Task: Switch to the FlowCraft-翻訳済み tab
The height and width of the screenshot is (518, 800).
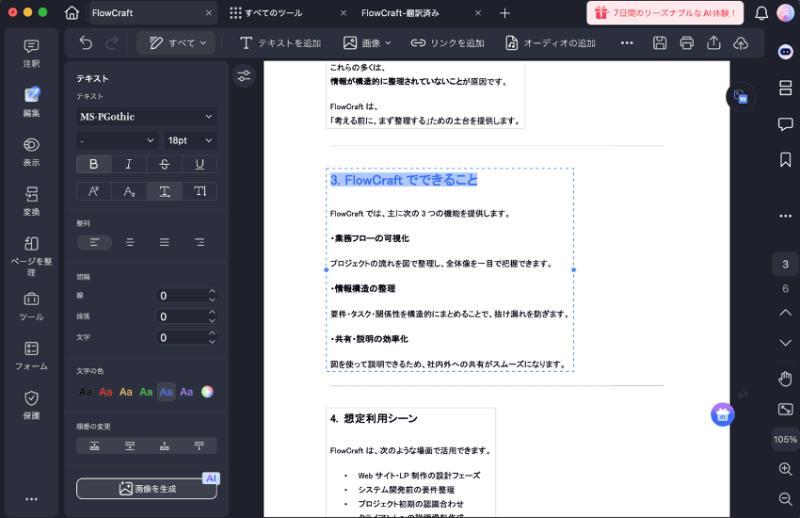Action: pyautogui.click(x=400, y=13)
